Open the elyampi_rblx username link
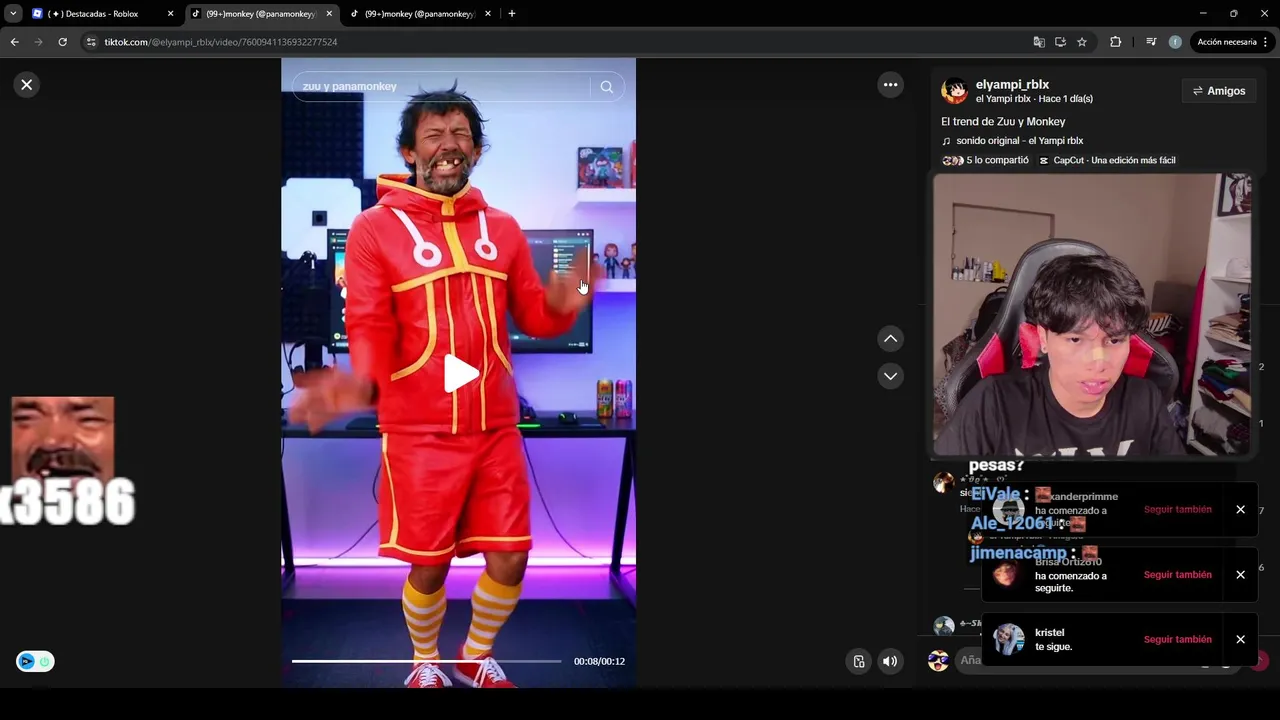The height and width of the screenshot is (720, 1280). [x=1012, y=85]
